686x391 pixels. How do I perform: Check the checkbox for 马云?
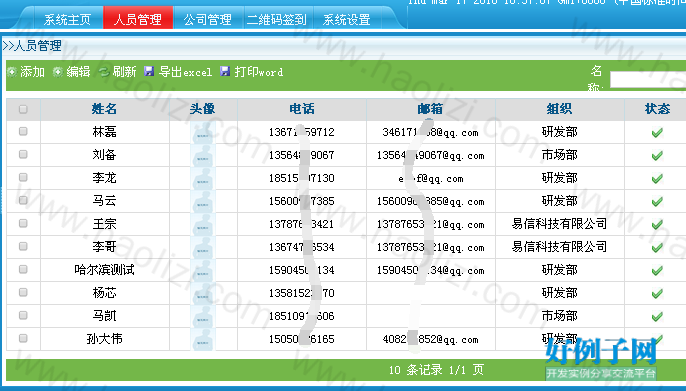23,200
